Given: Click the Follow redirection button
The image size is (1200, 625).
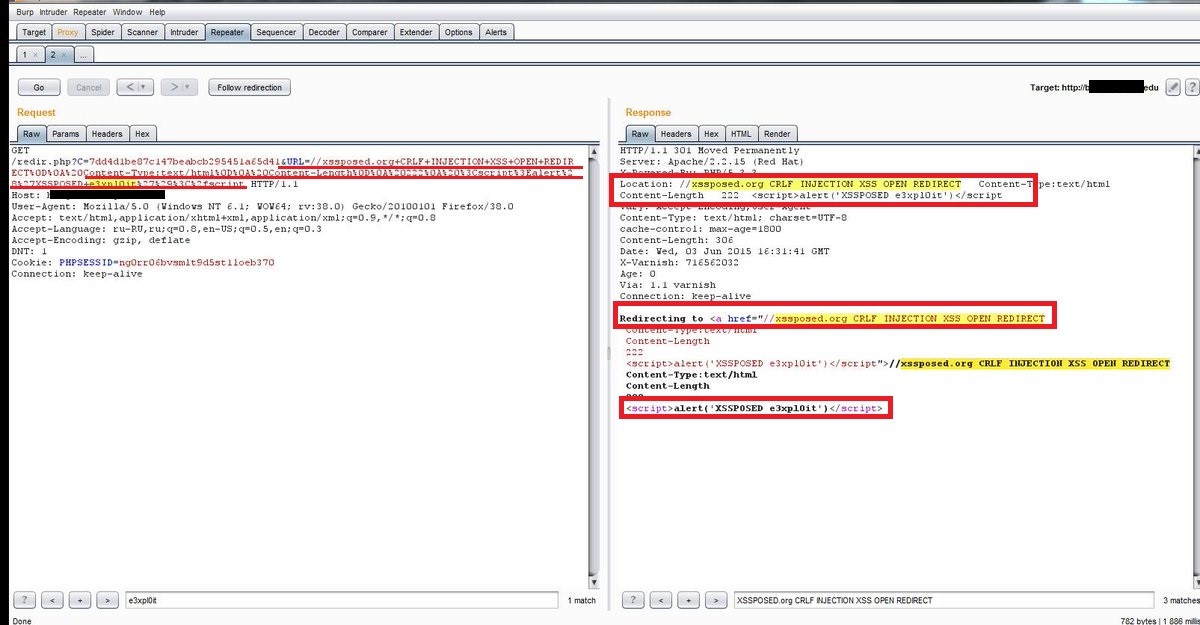Looking at the screenshot, I should [x=249, y=87].
